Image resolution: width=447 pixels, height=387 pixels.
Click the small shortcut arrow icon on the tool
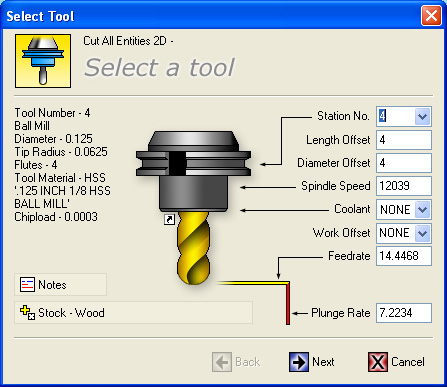point(169,219)
